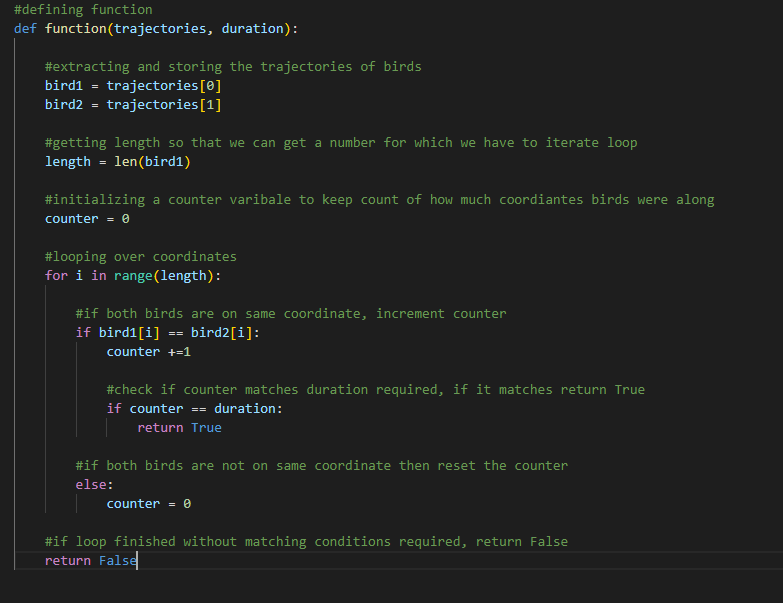Click the line "length = len(bird1)"
The width and height of the screenshot is (783, 603).
tap(118, 162)
